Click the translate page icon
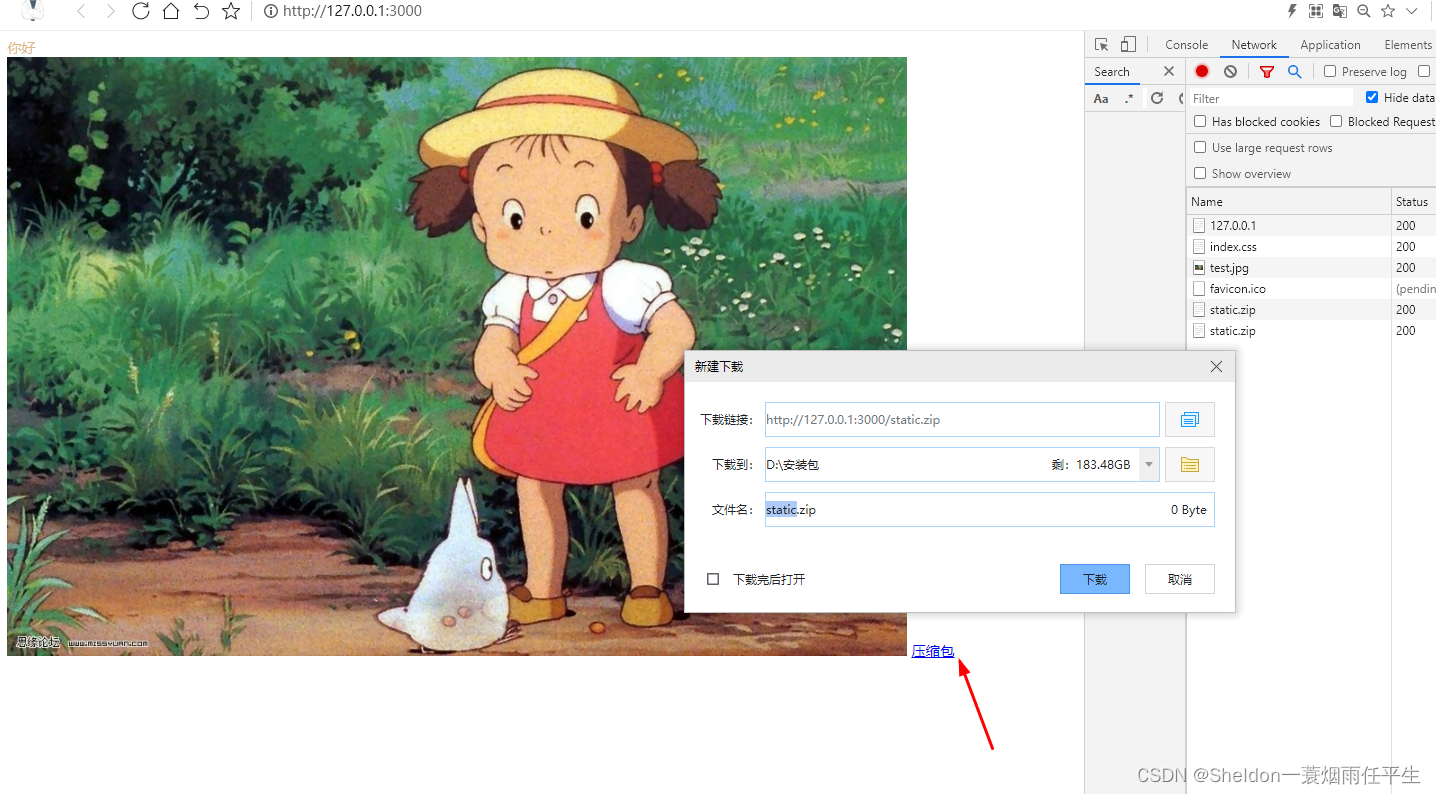Viewport: 1436px width, 794px height. tap(1340, 11)
